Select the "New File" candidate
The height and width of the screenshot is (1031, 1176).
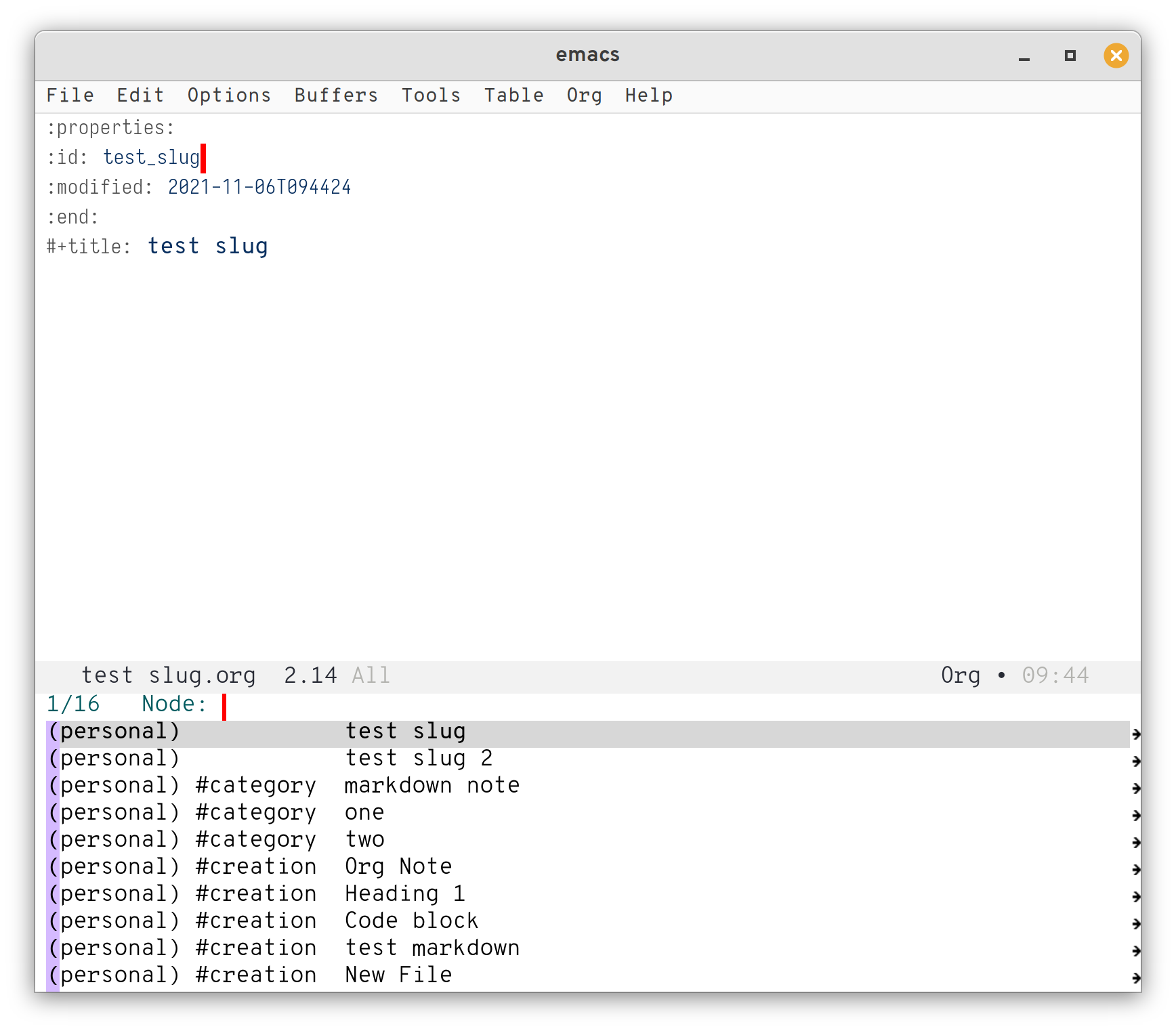click(x=398, y=975)
